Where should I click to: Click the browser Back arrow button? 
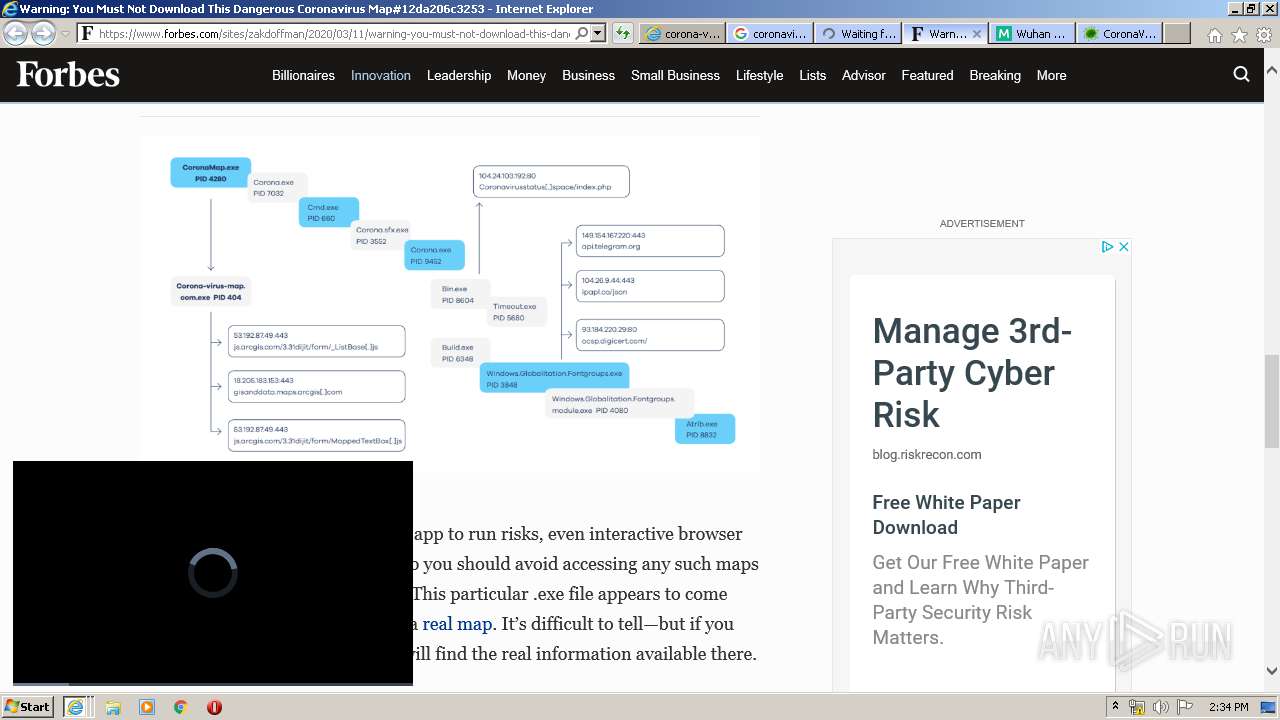pos(15,33)
